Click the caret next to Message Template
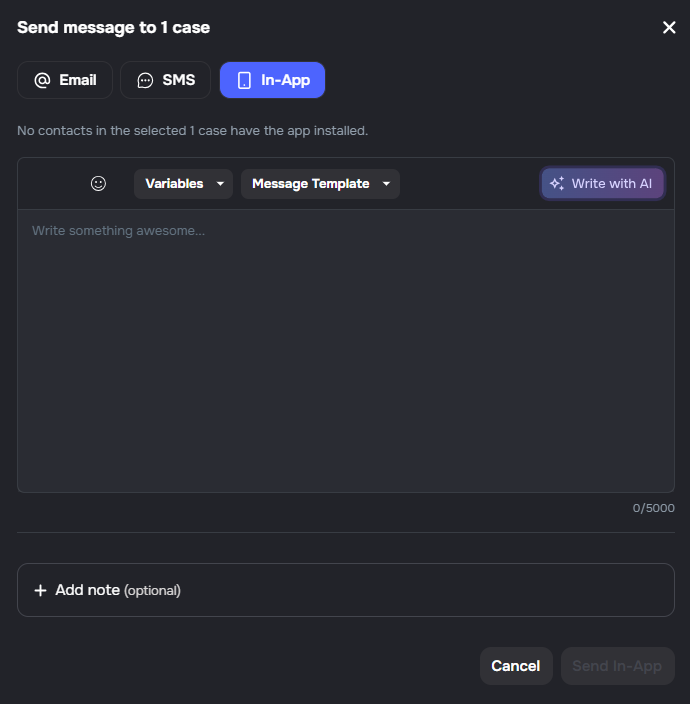 (x=386, y=184)
